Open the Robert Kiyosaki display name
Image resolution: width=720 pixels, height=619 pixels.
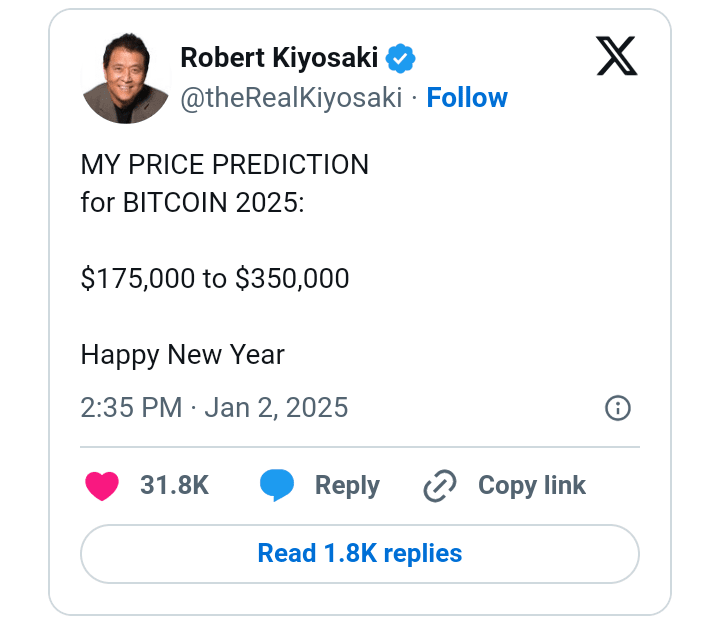[x=279, y=58]
